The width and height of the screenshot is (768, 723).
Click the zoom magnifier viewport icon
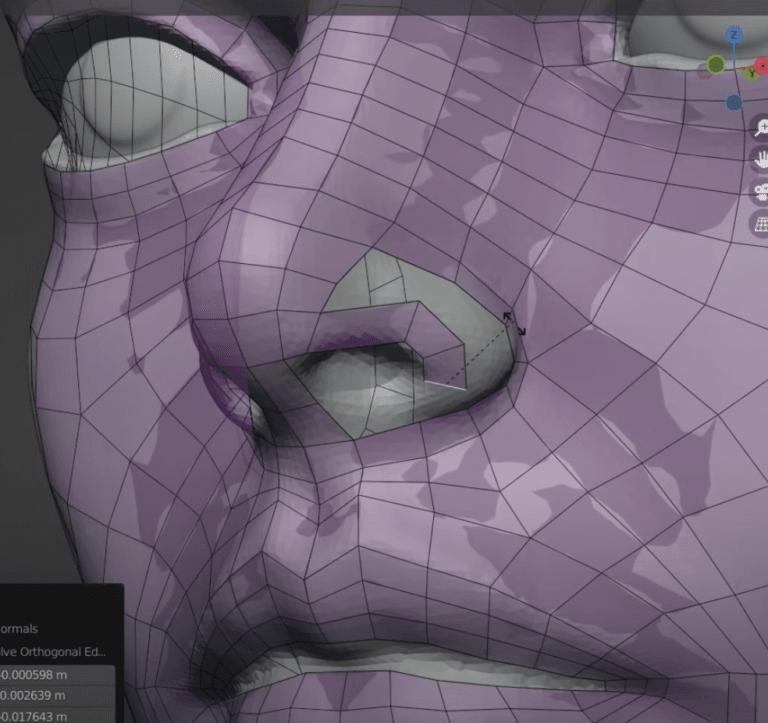pyautogui.click(x=762, y=128)
